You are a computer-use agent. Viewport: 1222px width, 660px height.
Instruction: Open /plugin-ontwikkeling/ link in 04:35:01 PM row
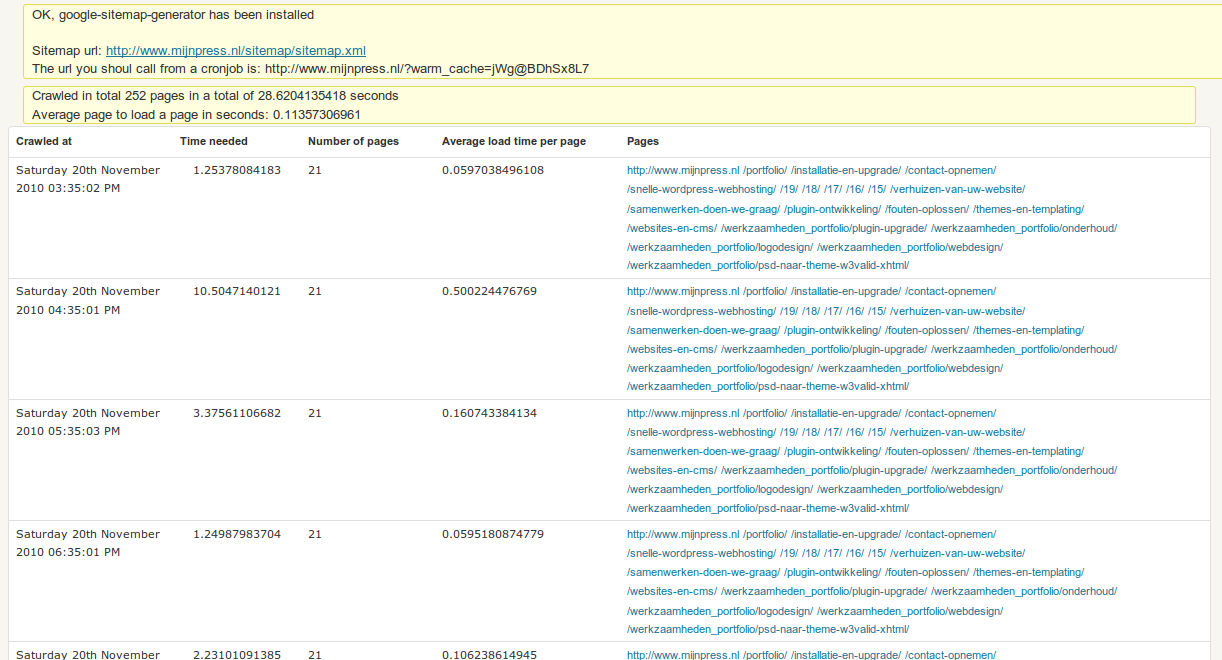point(832,330)
